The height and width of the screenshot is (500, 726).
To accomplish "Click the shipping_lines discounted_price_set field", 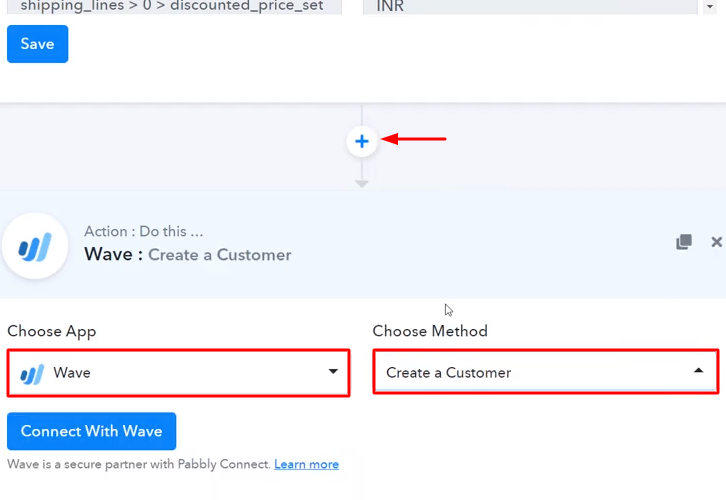I will tap(175, 6).
